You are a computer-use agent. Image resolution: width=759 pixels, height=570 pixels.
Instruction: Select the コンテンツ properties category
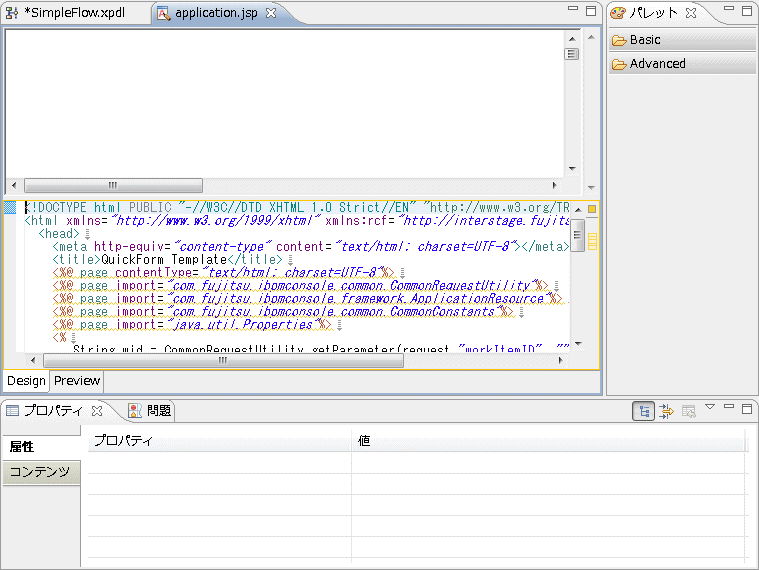pyautogui.click(x=40, y=472)
